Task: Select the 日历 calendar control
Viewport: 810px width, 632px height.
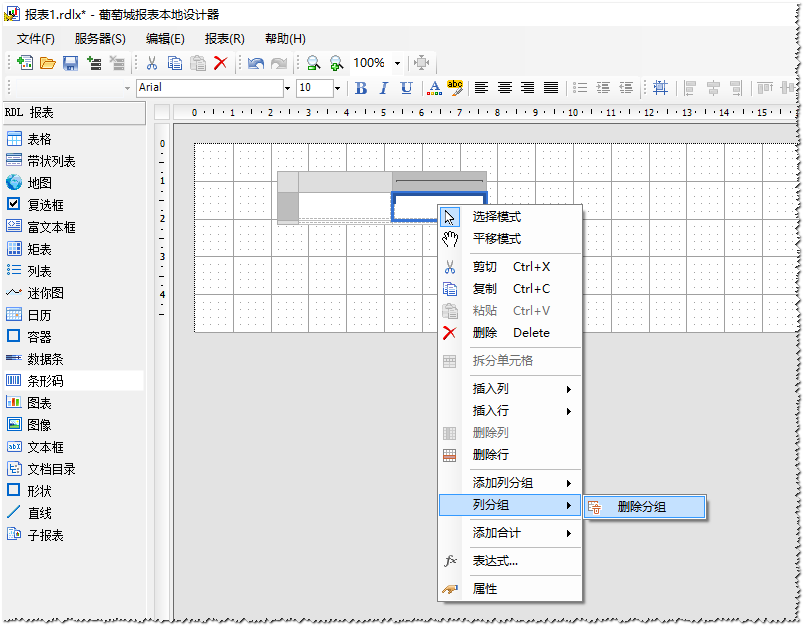Action: [x=73, y=315]
